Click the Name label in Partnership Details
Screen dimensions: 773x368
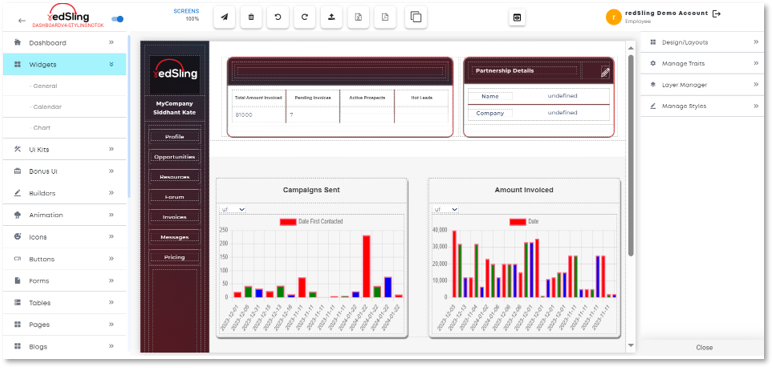(x=490, y=96)
